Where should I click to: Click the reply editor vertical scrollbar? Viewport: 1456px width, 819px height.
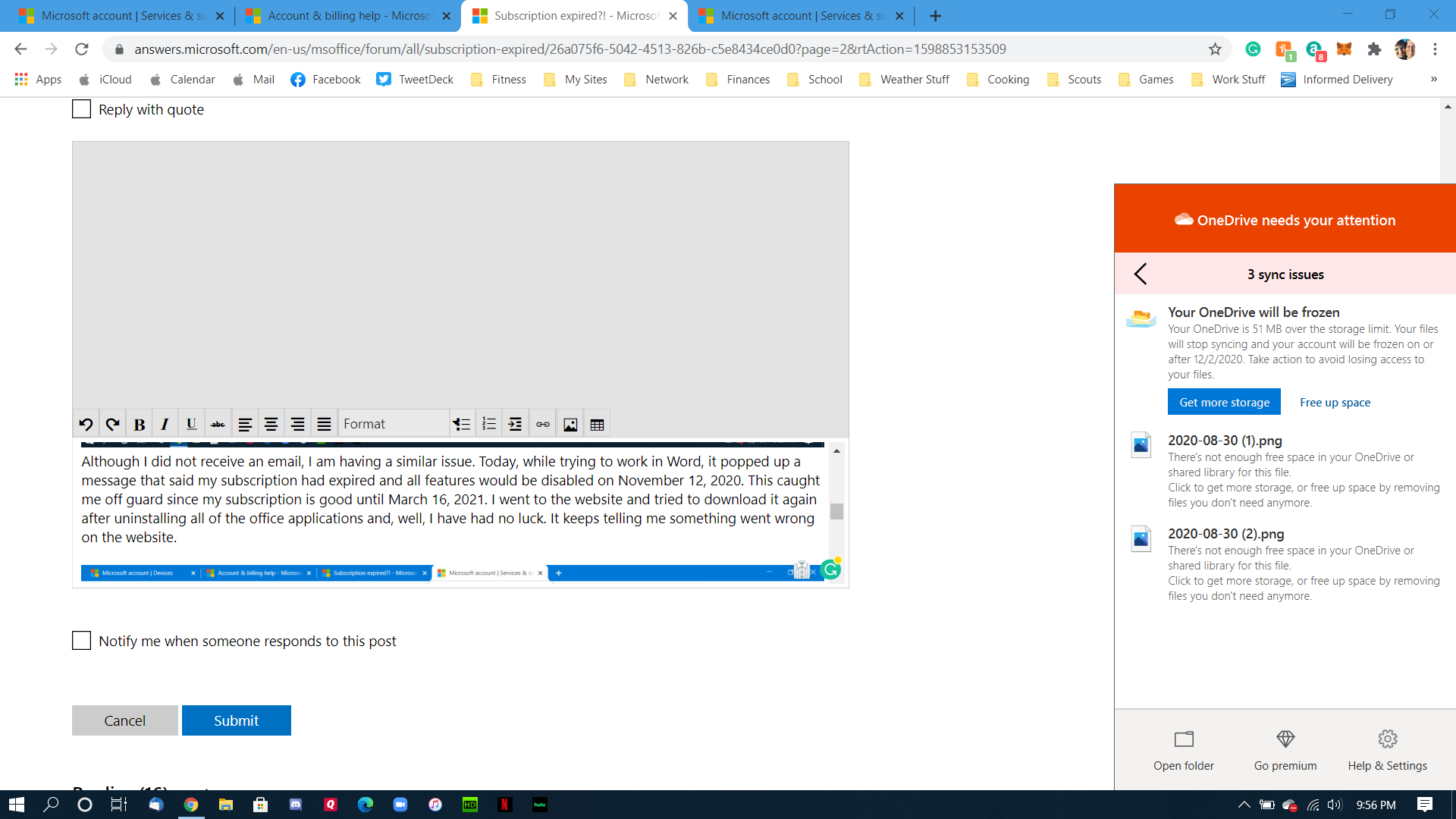click(x=836, y=511)
